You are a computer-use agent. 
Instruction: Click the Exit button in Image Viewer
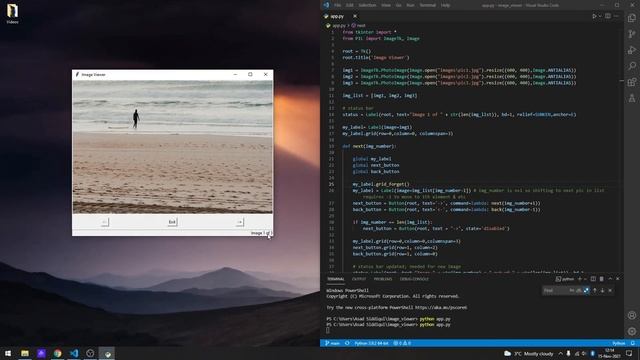pyautogui.click(x=172, y=222)
